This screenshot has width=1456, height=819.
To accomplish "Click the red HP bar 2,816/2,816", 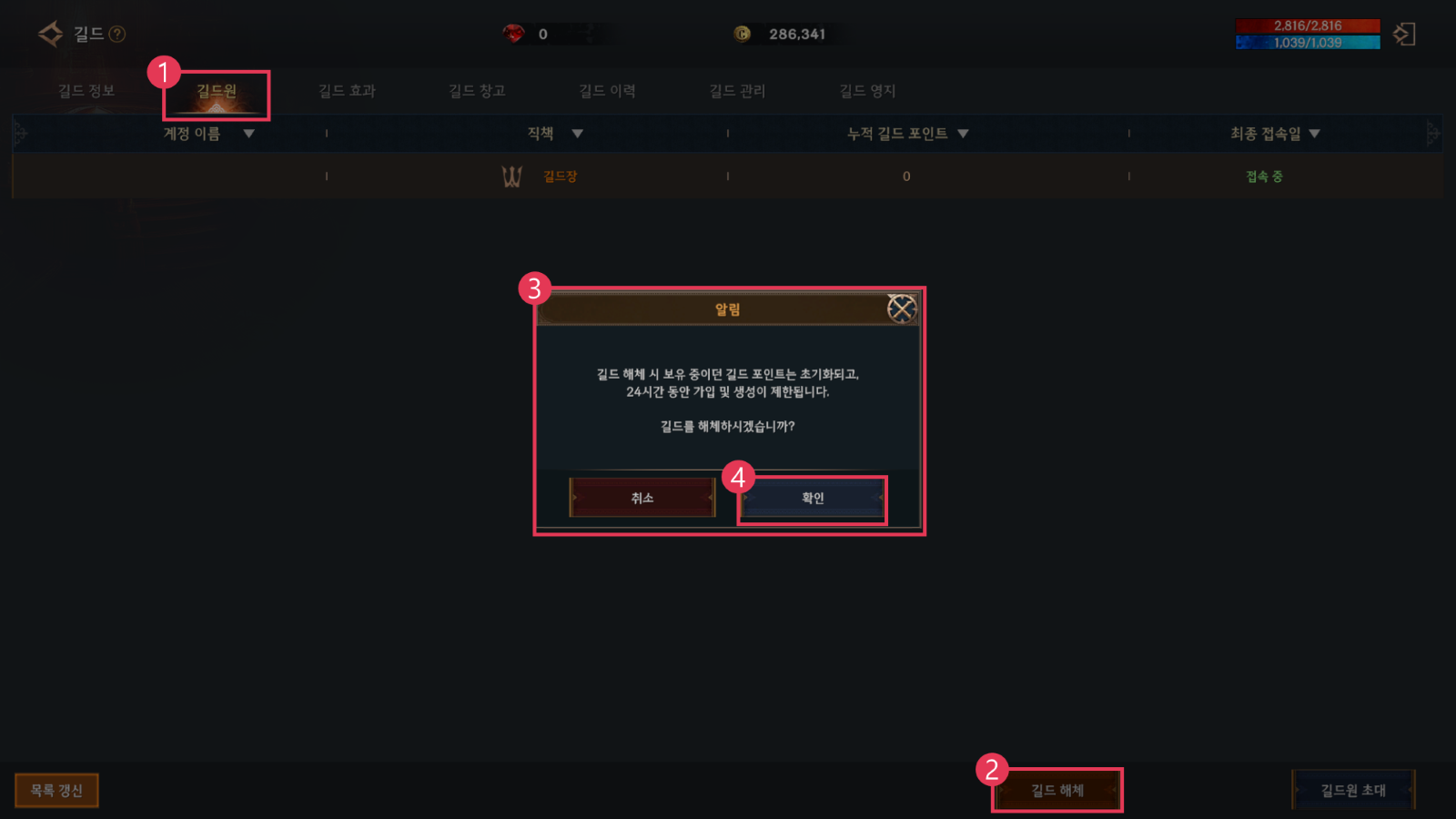I will tap(1308, 25).
